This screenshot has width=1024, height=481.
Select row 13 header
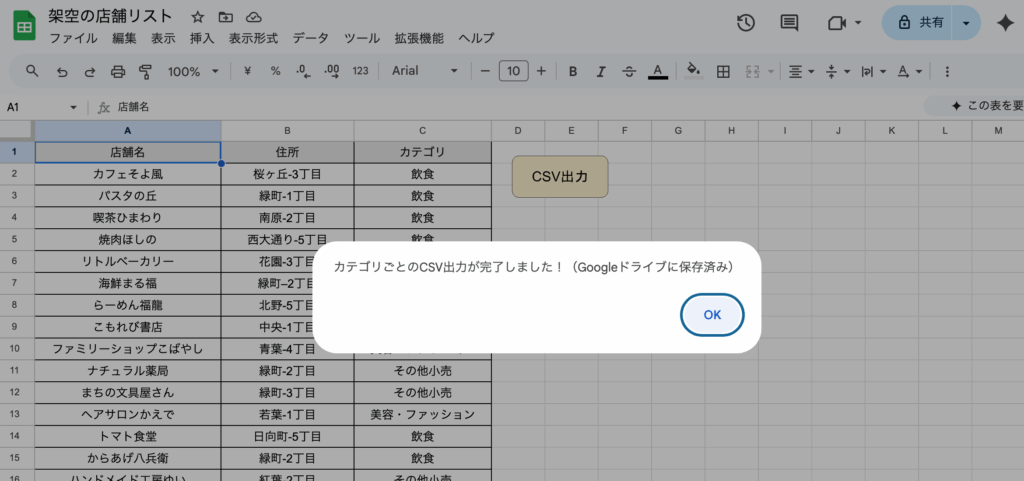pos(14,414)
